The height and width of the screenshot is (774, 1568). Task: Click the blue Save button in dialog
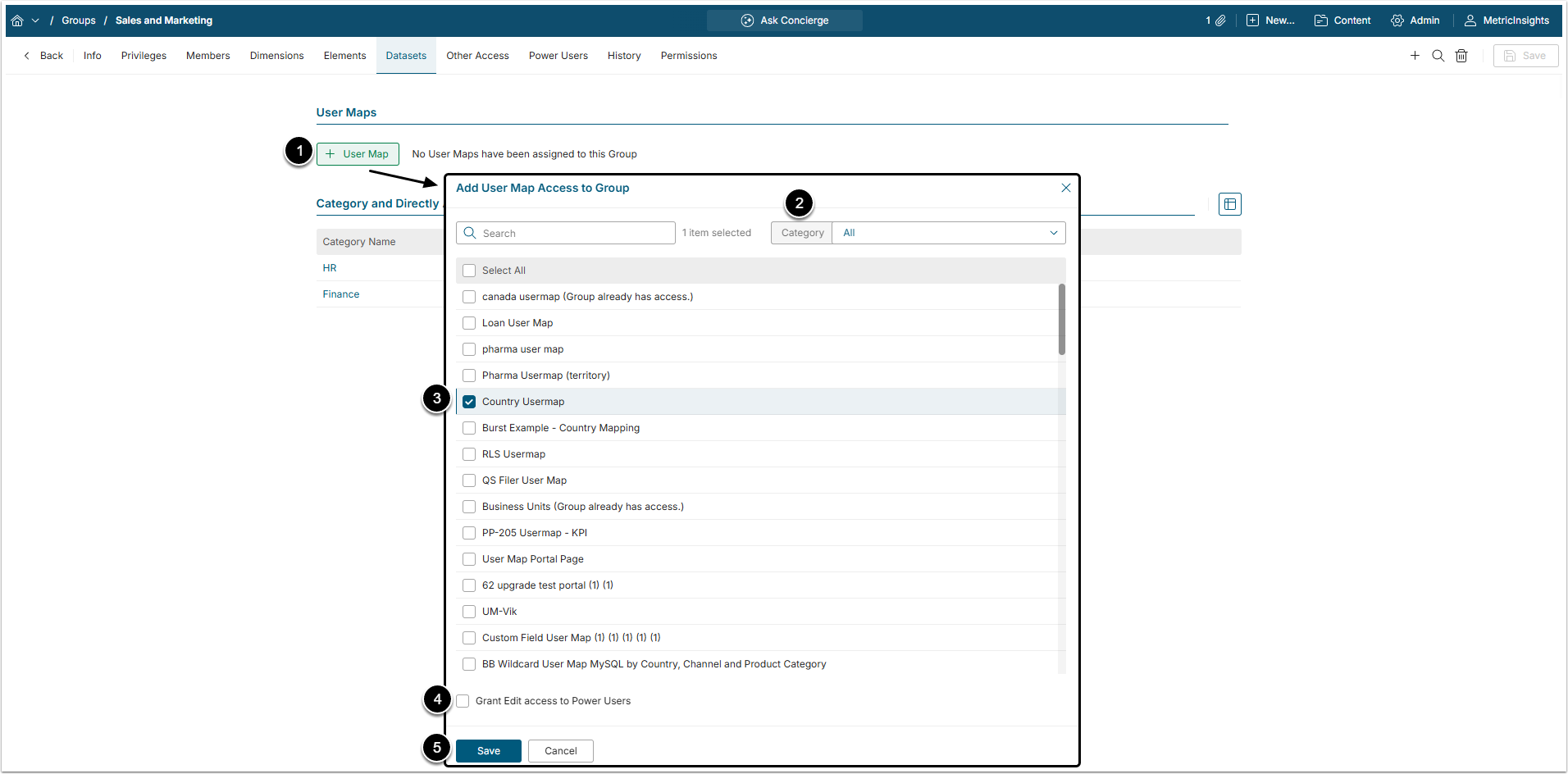[x=488, y=751]
